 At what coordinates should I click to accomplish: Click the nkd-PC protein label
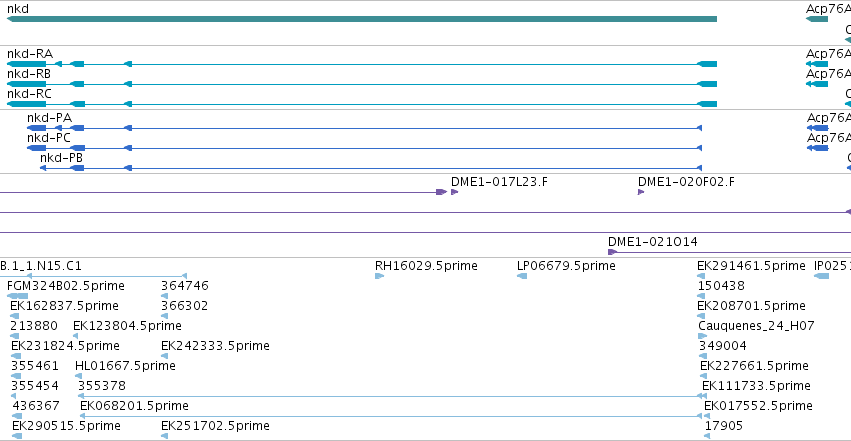49,138
